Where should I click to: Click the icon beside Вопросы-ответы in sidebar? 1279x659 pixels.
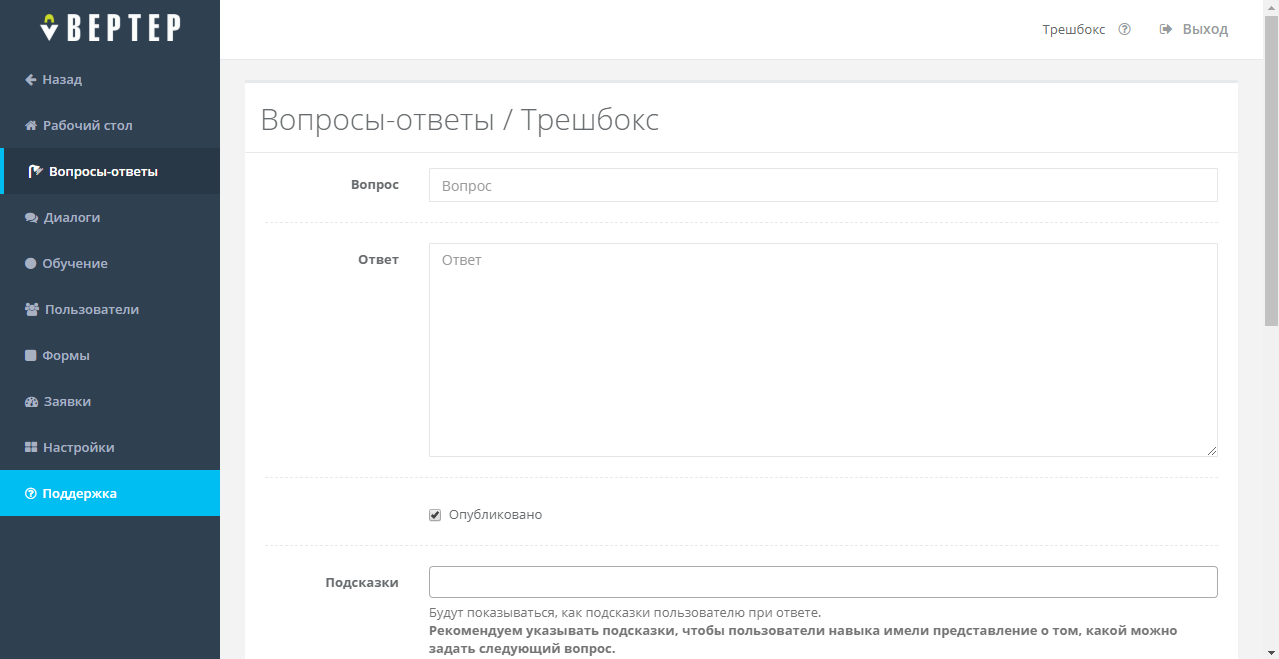tap(36, 172)
